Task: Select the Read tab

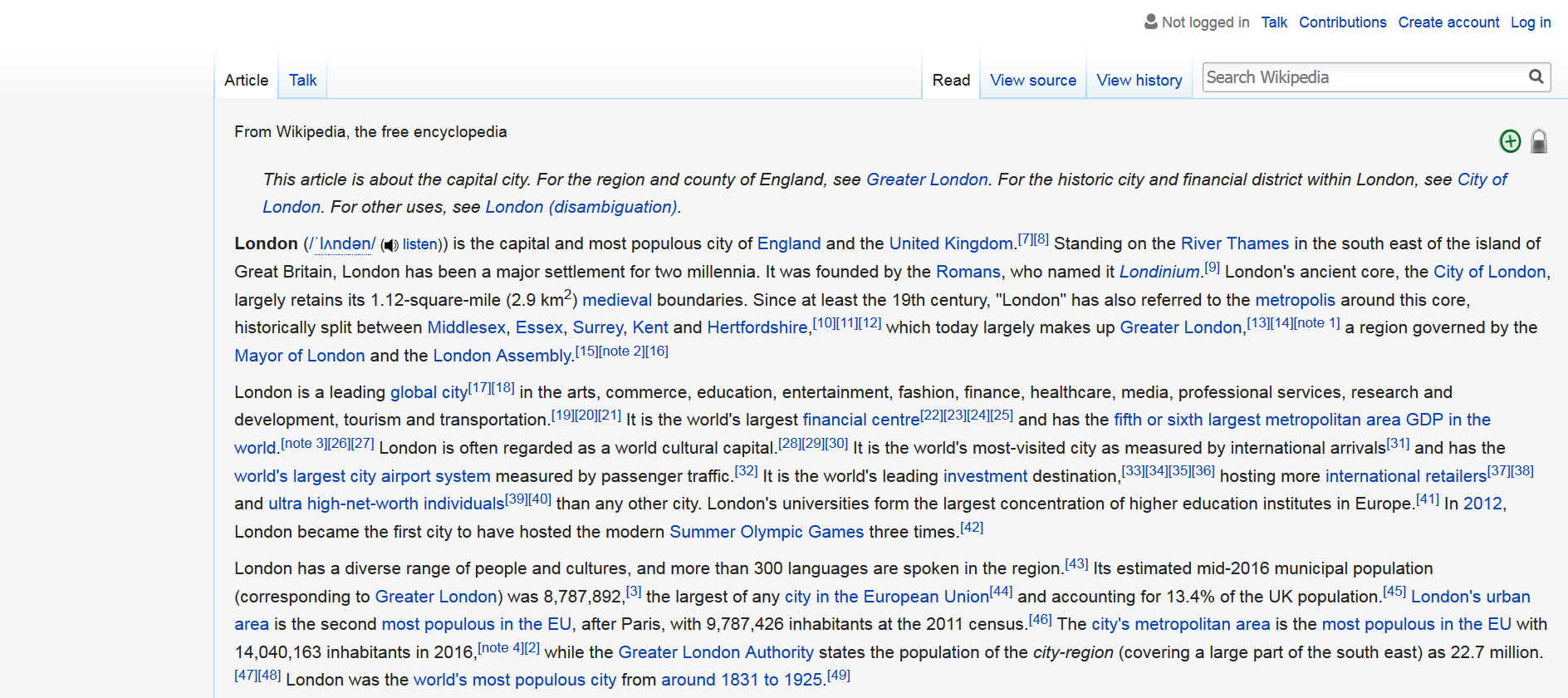Action: [951, 81]
